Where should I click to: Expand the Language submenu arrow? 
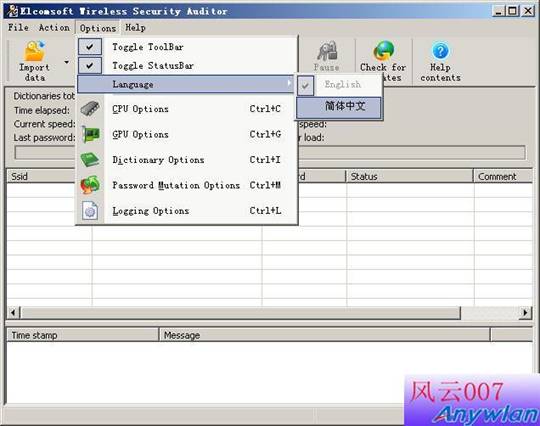click(289, 84)
